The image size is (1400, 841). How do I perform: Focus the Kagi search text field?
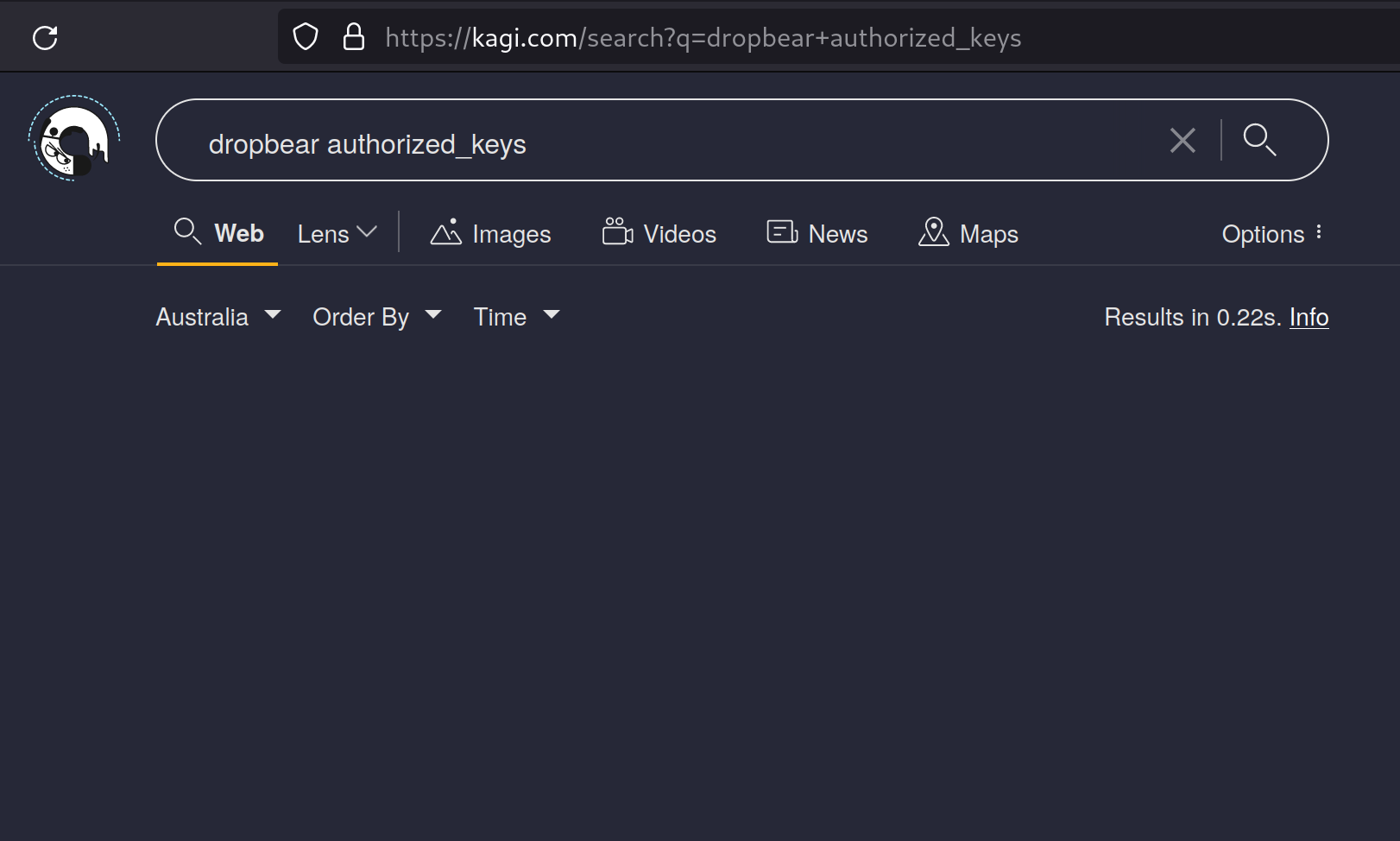[673, 143]
